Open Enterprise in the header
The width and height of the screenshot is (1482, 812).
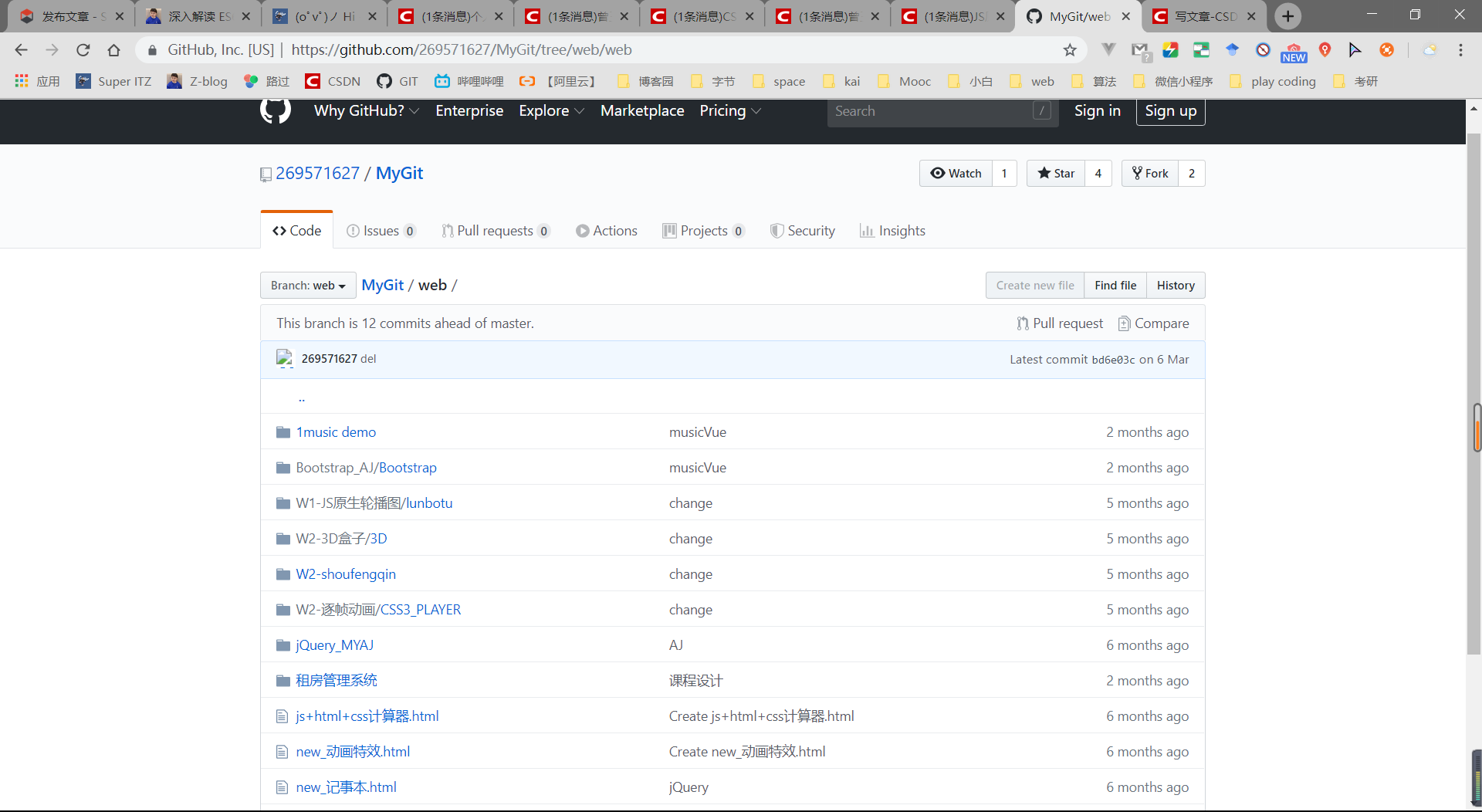[469, 111]
